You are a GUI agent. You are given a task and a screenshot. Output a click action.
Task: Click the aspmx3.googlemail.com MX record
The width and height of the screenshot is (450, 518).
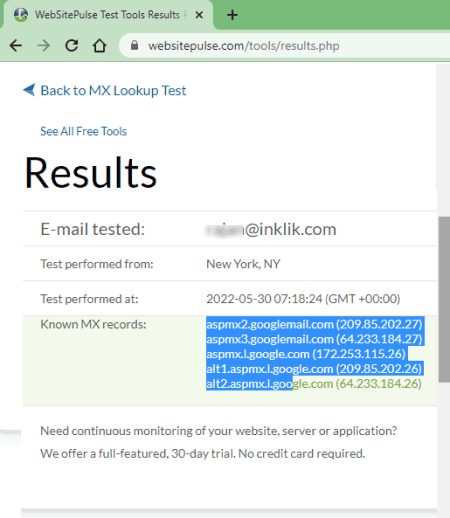coord(314,339)
